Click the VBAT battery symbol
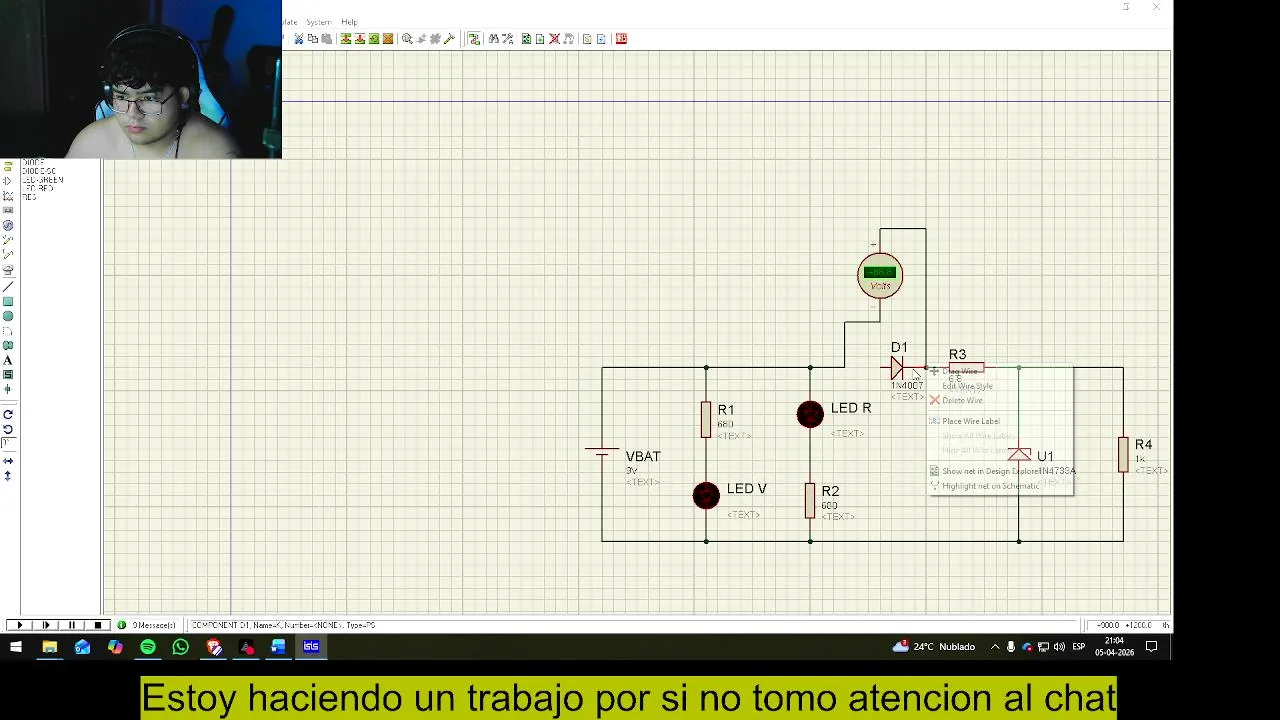This screenshot has width=1280, height=720. 602,454
